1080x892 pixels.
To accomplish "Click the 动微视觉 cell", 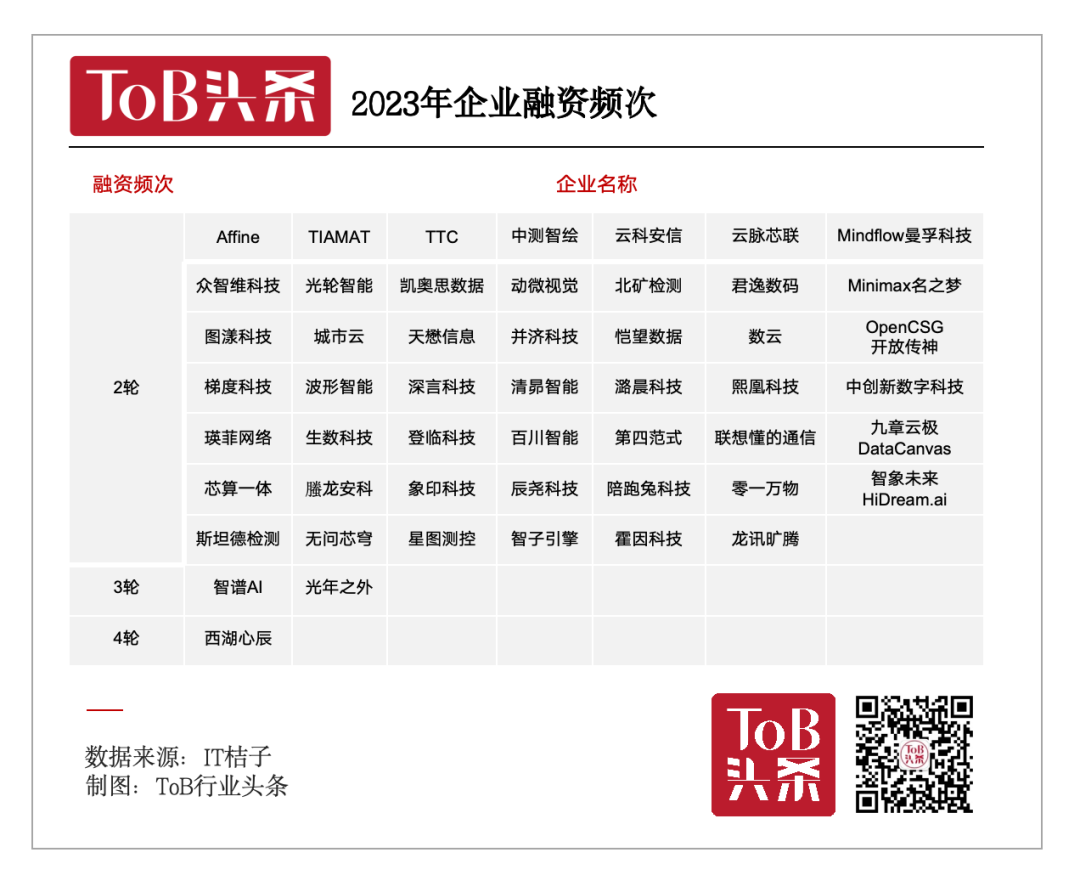I will [544, 286].
